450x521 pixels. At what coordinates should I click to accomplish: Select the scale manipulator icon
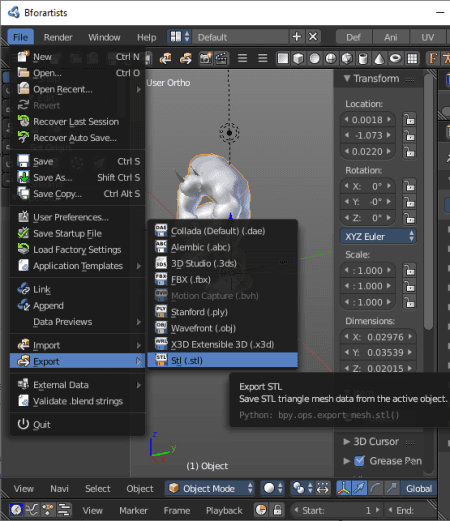pos(392,488)
